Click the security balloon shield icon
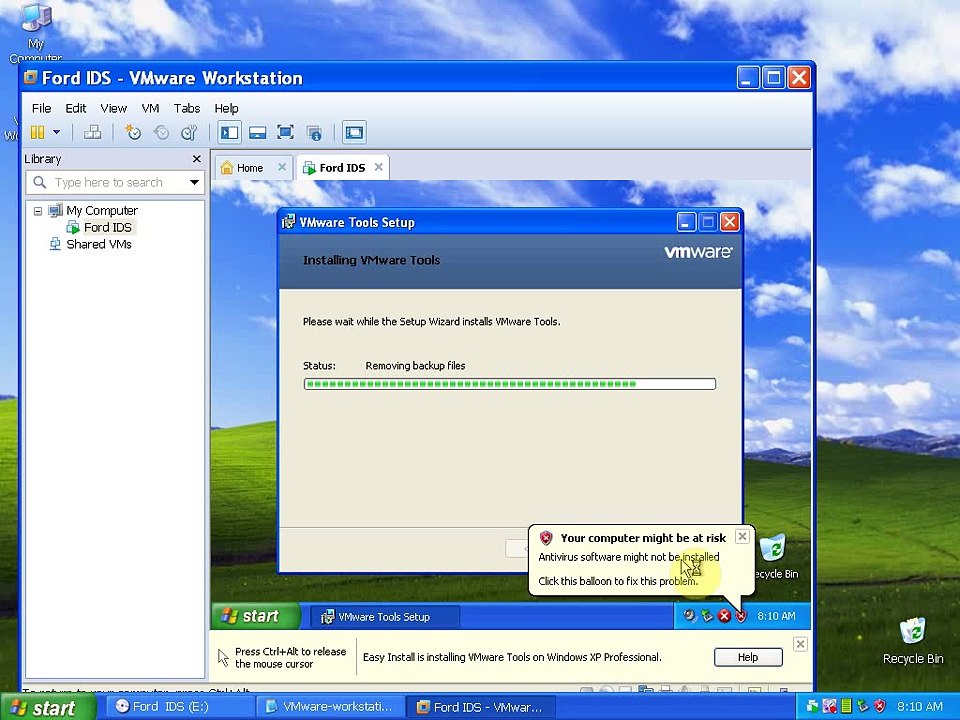The width and height of the screenshot is (960, 720). pos(546,538)
